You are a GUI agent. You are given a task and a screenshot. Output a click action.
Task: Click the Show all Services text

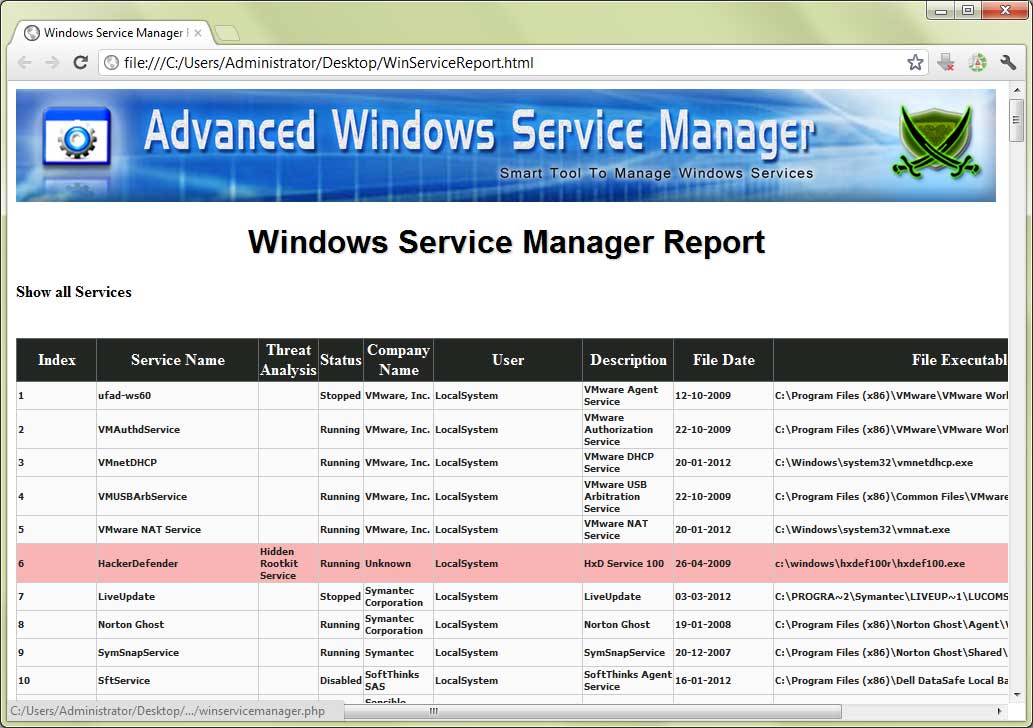74,292
